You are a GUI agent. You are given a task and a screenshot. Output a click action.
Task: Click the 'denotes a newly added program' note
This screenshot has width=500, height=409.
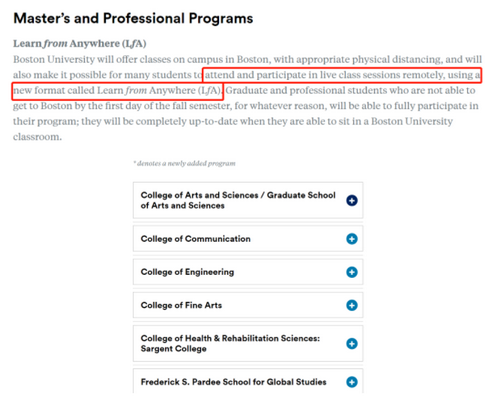(184, 163)
